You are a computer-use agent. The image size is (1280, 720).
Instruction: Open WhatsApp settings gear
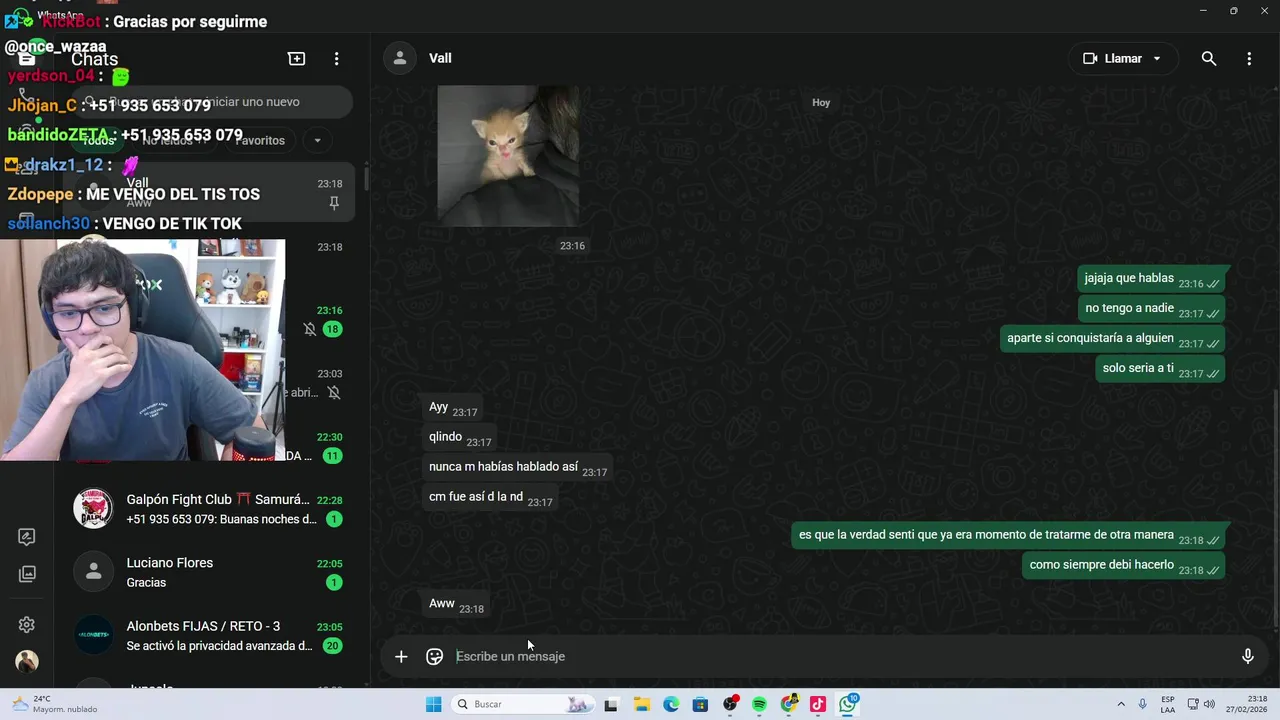point(27,625)
